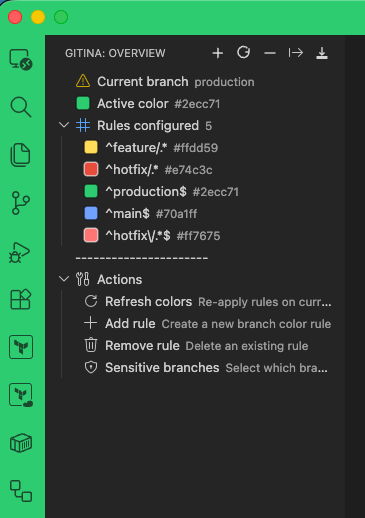Click the plus icon in Gitina Overview header
This screenshot has width=365, height=518.
click(x=218, y=53)
